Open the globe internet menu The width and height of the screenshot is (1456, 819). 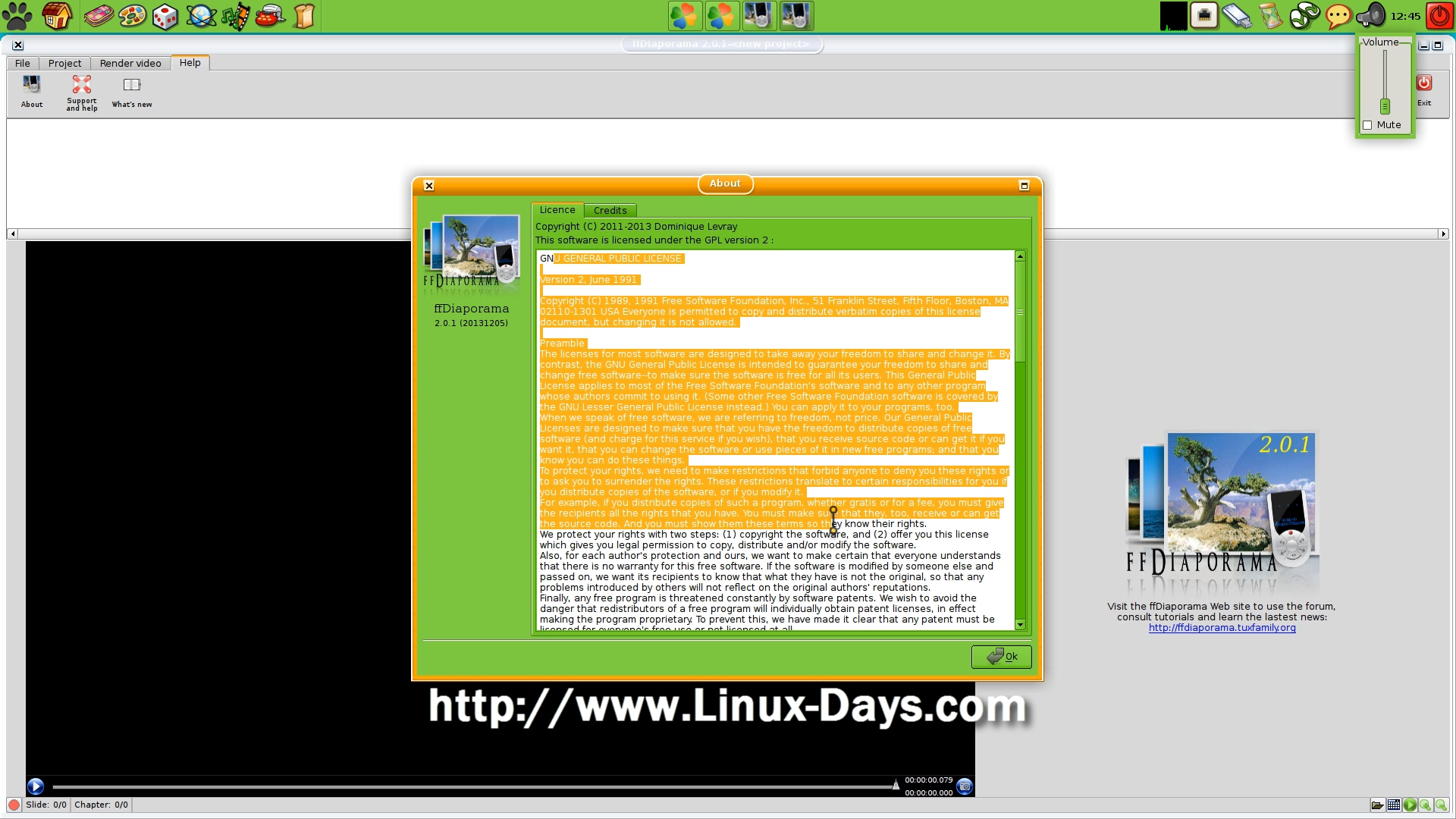coord(201,16)
